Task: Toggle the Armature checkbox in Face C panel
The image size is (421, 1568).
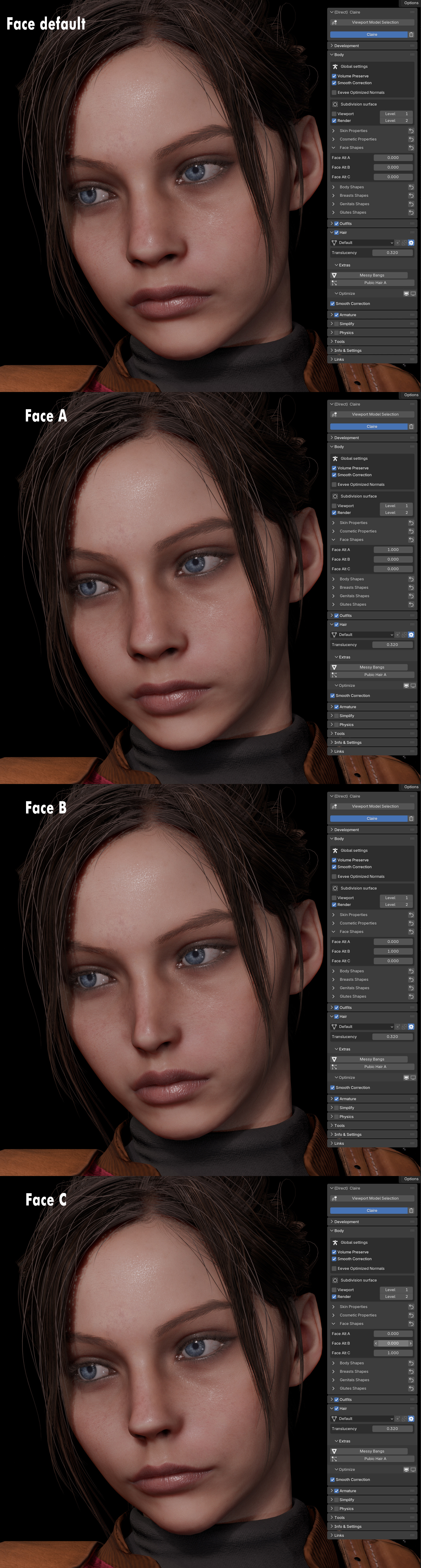Action: [x=336, y=1491]
